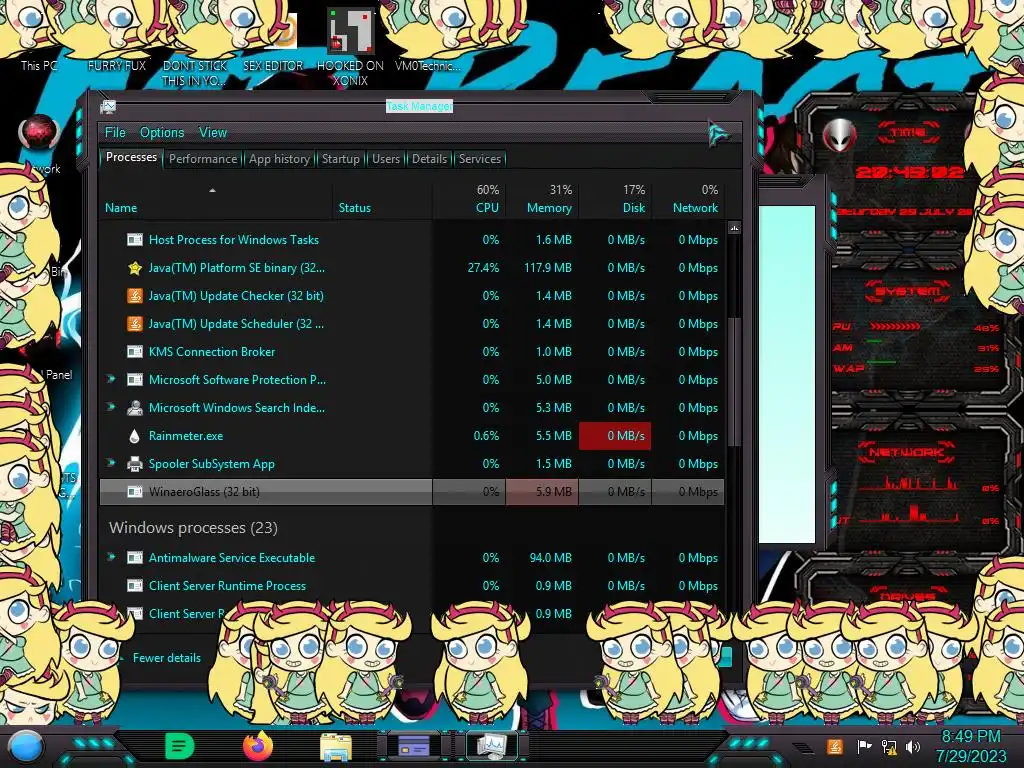Click the Action Center flag tray icon
The width and height of the screenshot is (1024, 768).
[865, 746]
